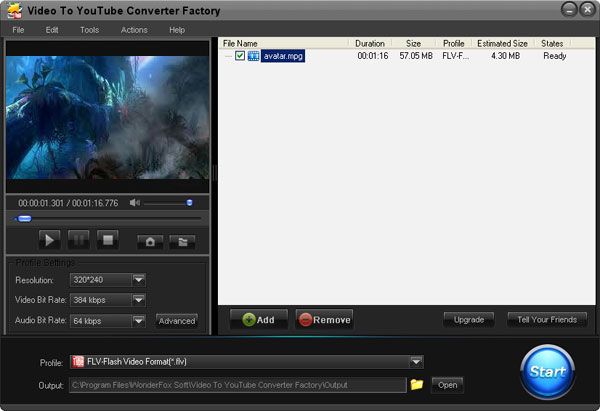Screen dimensions: 600x411
Task: Click the Output path field
Action: point(236,384)
